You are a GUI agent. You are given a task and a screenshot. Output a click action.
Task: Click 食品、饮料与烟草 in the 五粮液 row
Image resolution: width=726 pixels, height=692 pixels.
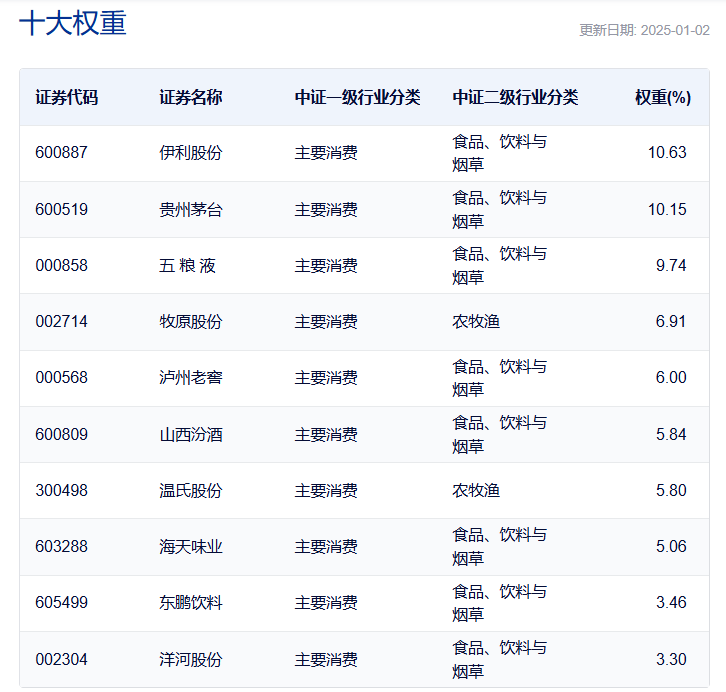[x=500, y=265]
